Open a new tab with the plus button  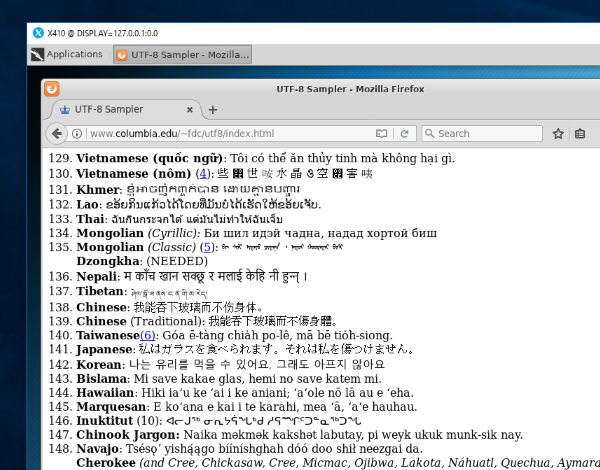click(213, 109)
